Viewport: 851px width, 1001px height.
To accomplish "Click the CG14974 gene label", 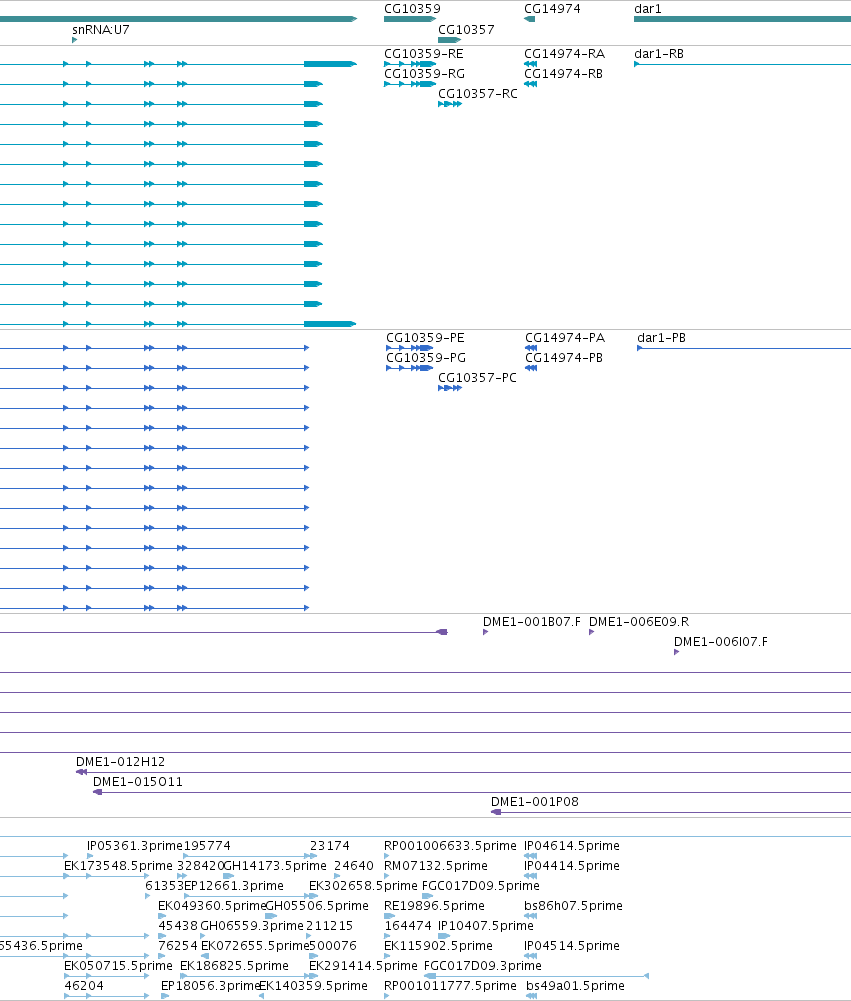I will pyautogui.click(x=552, y=9).
